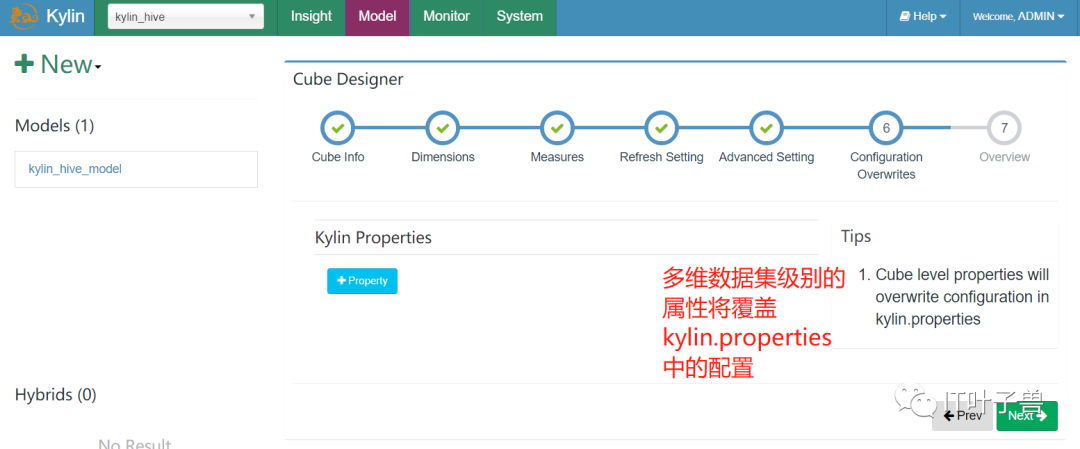Image resolution: width=1080 pixels, height=449 pixels.
Task: Click the Kylin logo icon
Action: click(x=23, y=17)
